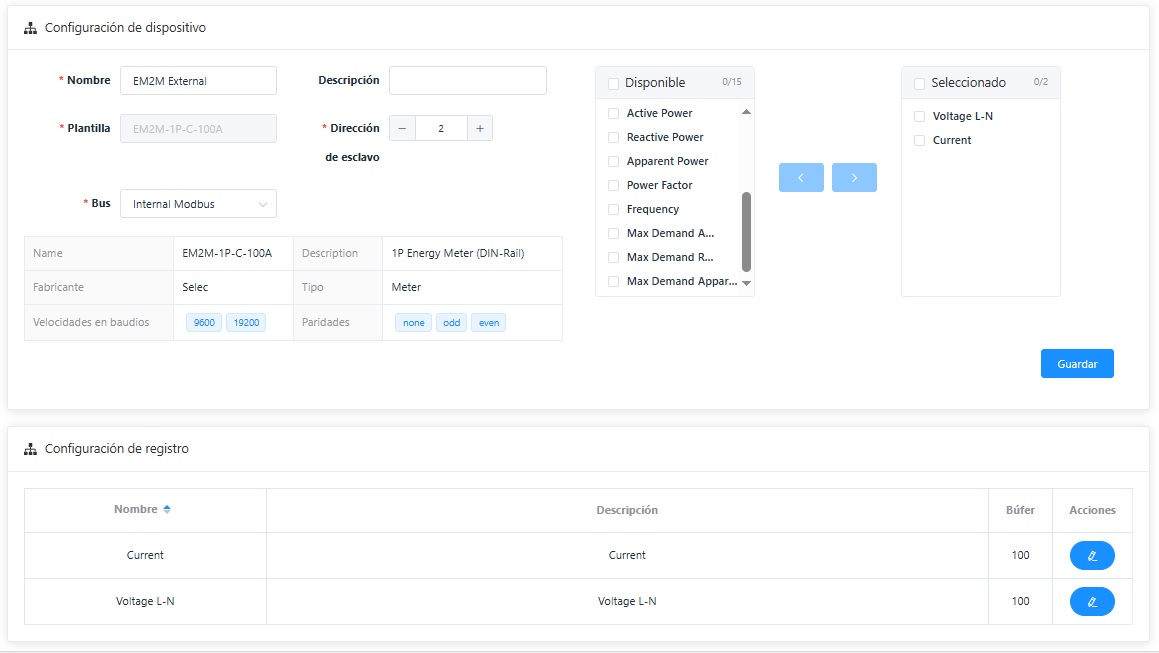Open the Bus dropdown Internal Modbus

pyautogui.click(x=198, y=204)
